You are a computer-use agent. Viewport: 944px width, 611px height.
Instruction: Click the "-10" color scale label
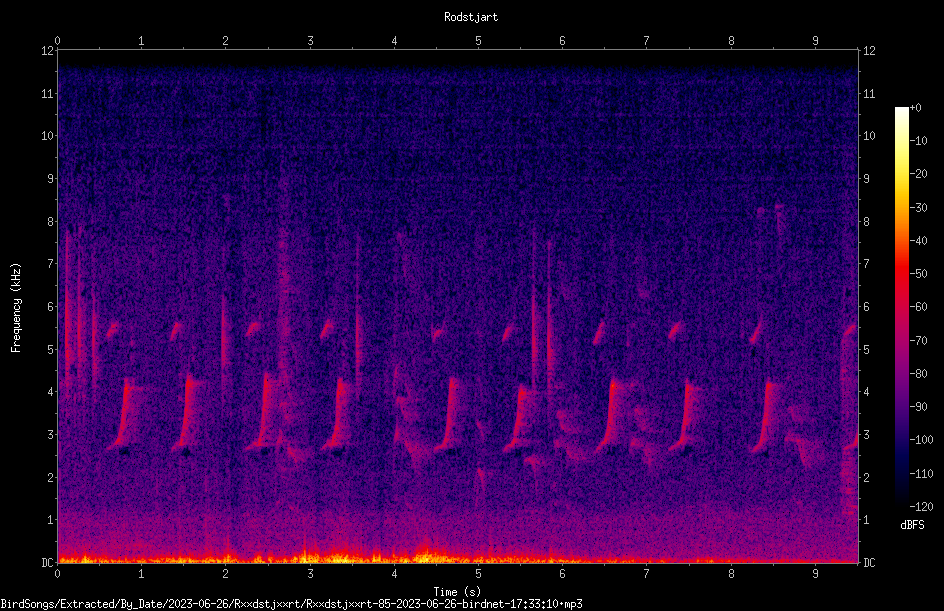point(918,141)
